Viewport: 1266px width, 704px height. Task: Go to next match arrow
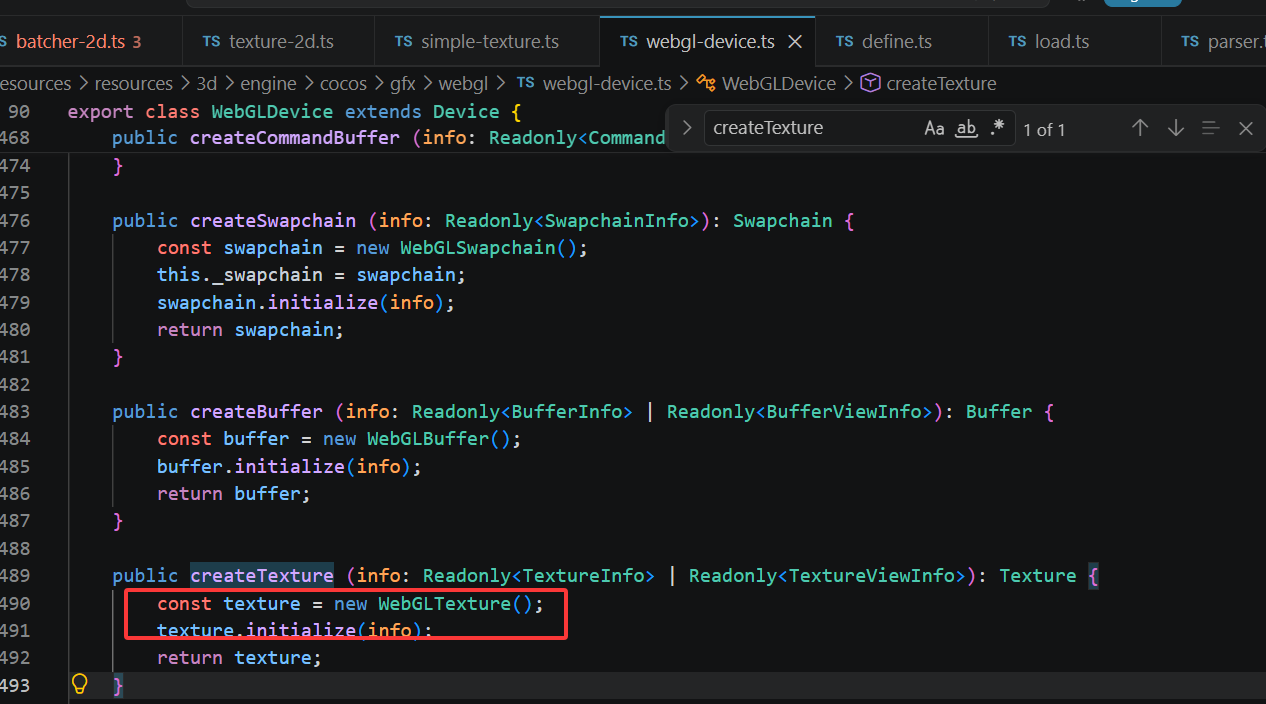(x=1176, y=128)
